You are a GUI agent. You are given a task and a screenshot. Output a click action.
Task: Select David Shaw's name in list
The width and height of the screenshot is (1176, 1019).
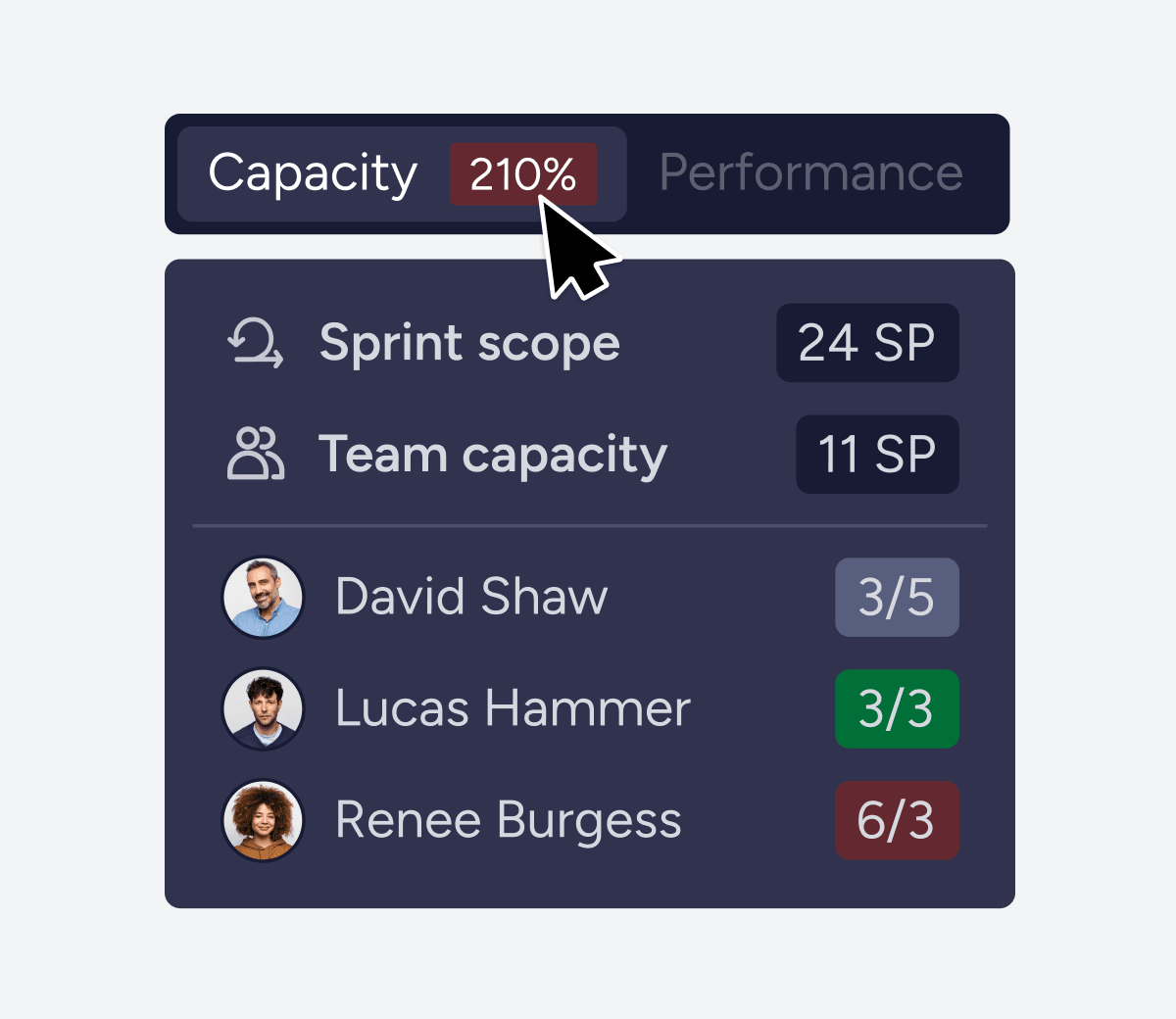pyautogui.click(x=471, y=597)
